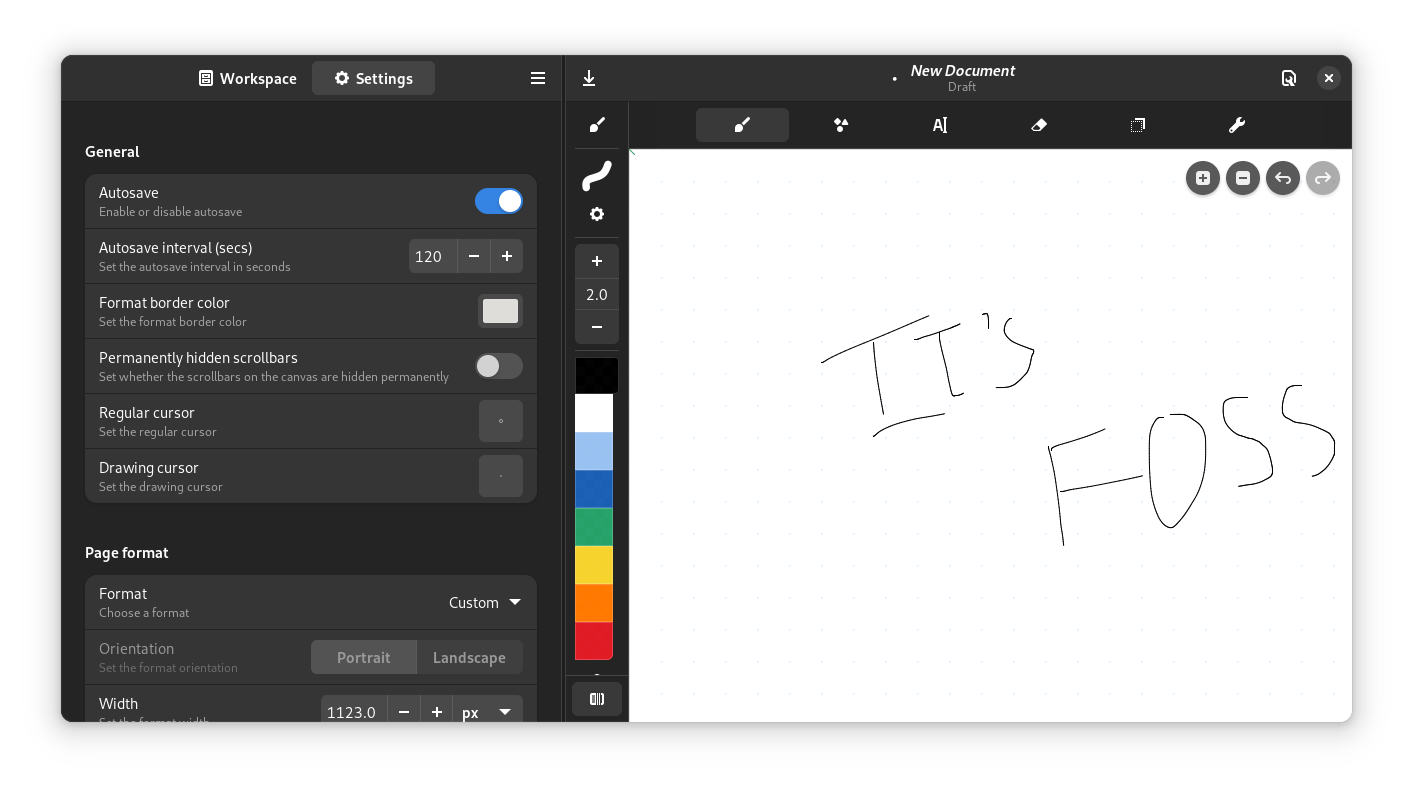Zoom in on canvas with plus button
The width and height of the screenshot is (1413, 789).
tap(1202, 179)
